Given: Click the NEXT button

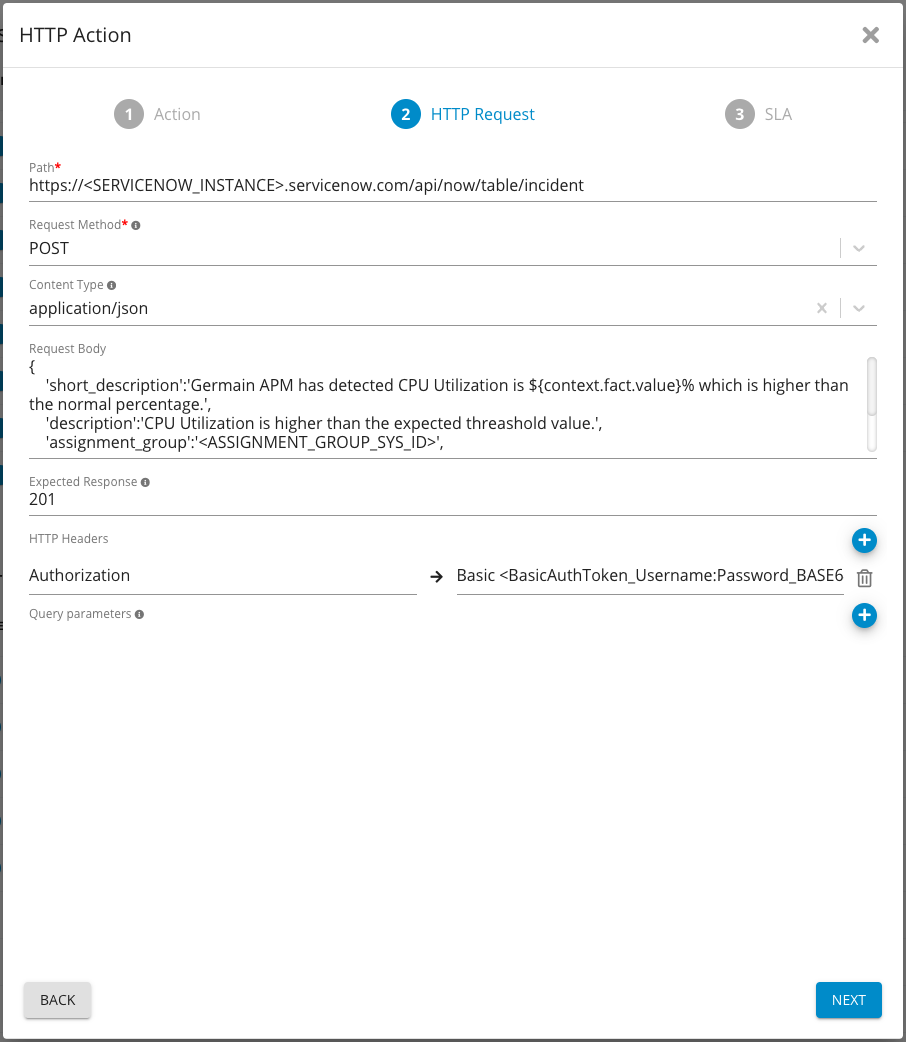Looking at the screenshot, I should pos(848,1000).
